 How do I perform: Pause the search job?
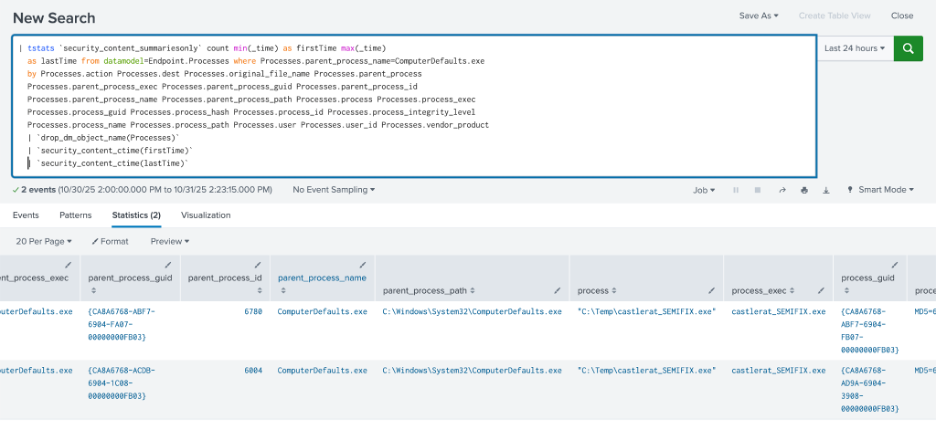point(737,190)
